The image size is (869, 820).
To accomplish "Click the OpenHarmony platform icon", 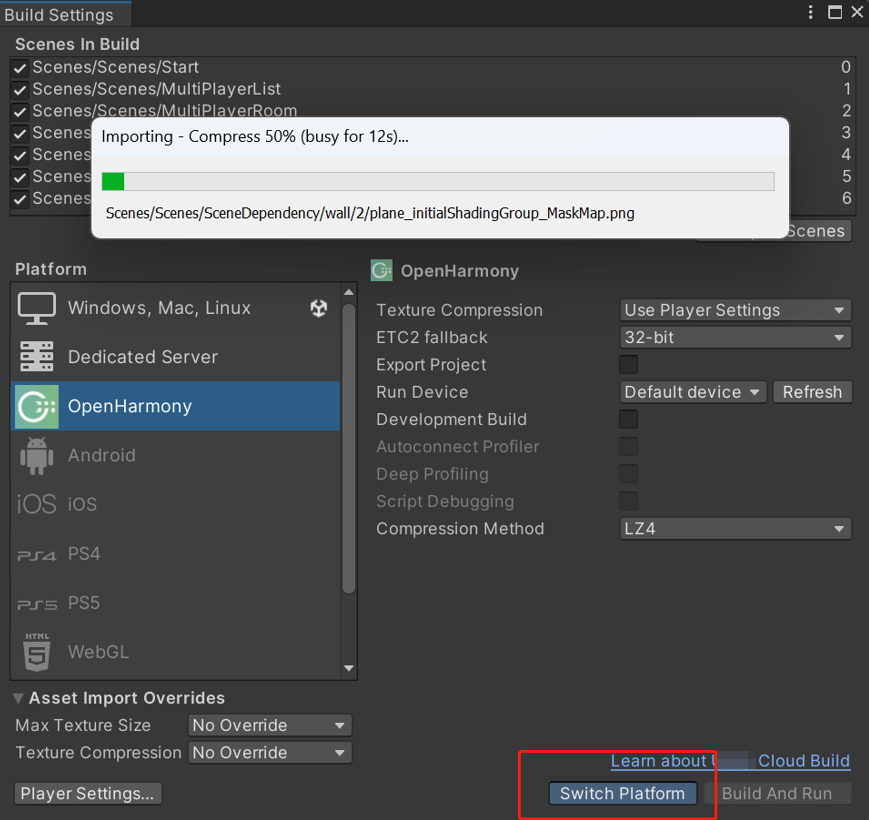I will click(37, 406).
